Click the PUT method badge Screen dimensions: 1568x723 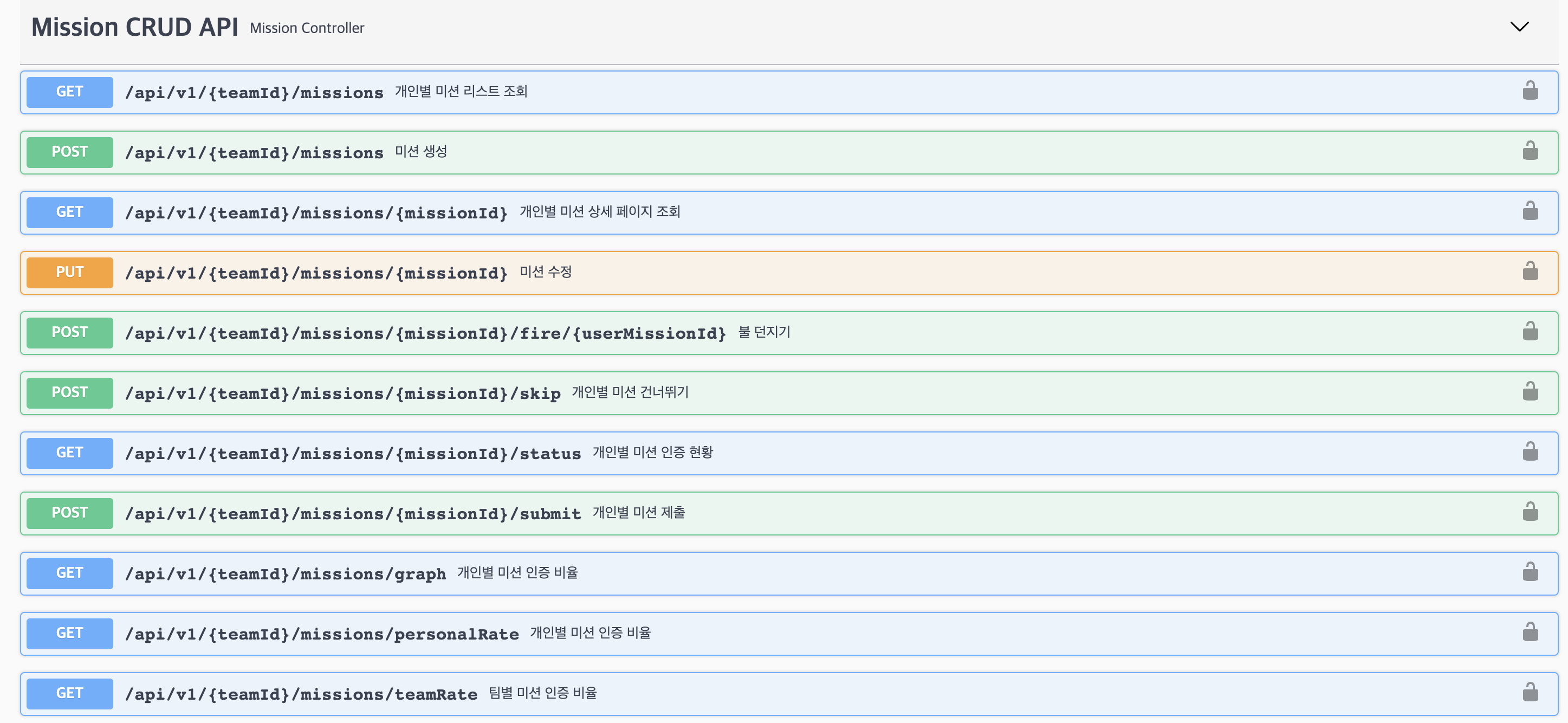[69, 272]
